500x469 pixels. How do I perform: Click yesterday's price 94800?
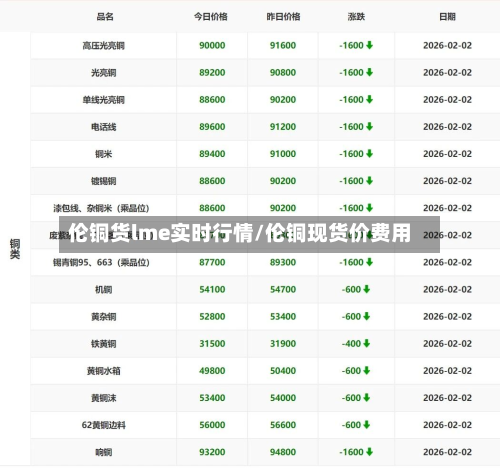pos(283,452)
